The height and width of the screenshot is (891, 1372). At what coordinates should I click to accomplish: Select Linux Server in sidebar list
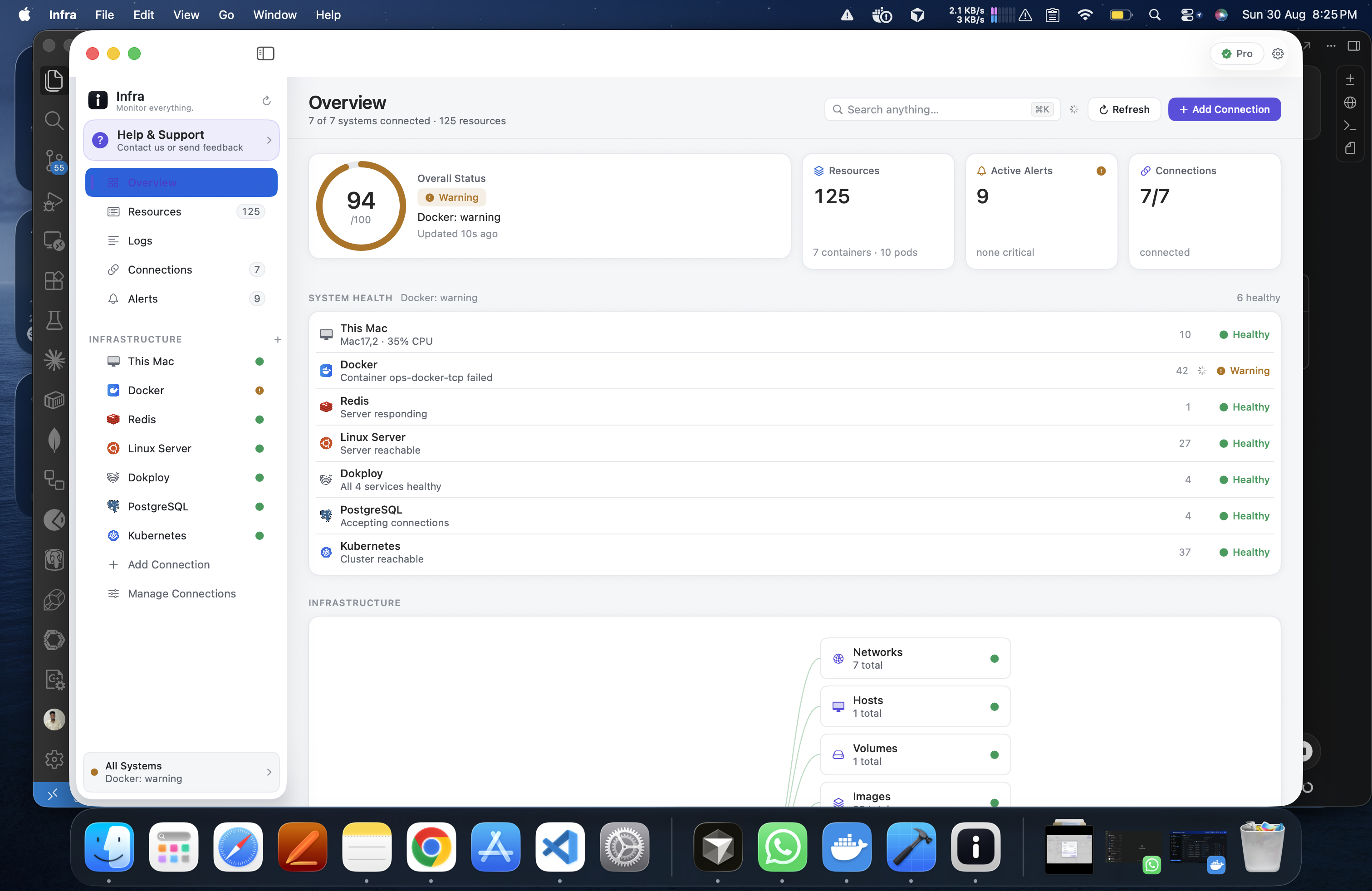181,448
